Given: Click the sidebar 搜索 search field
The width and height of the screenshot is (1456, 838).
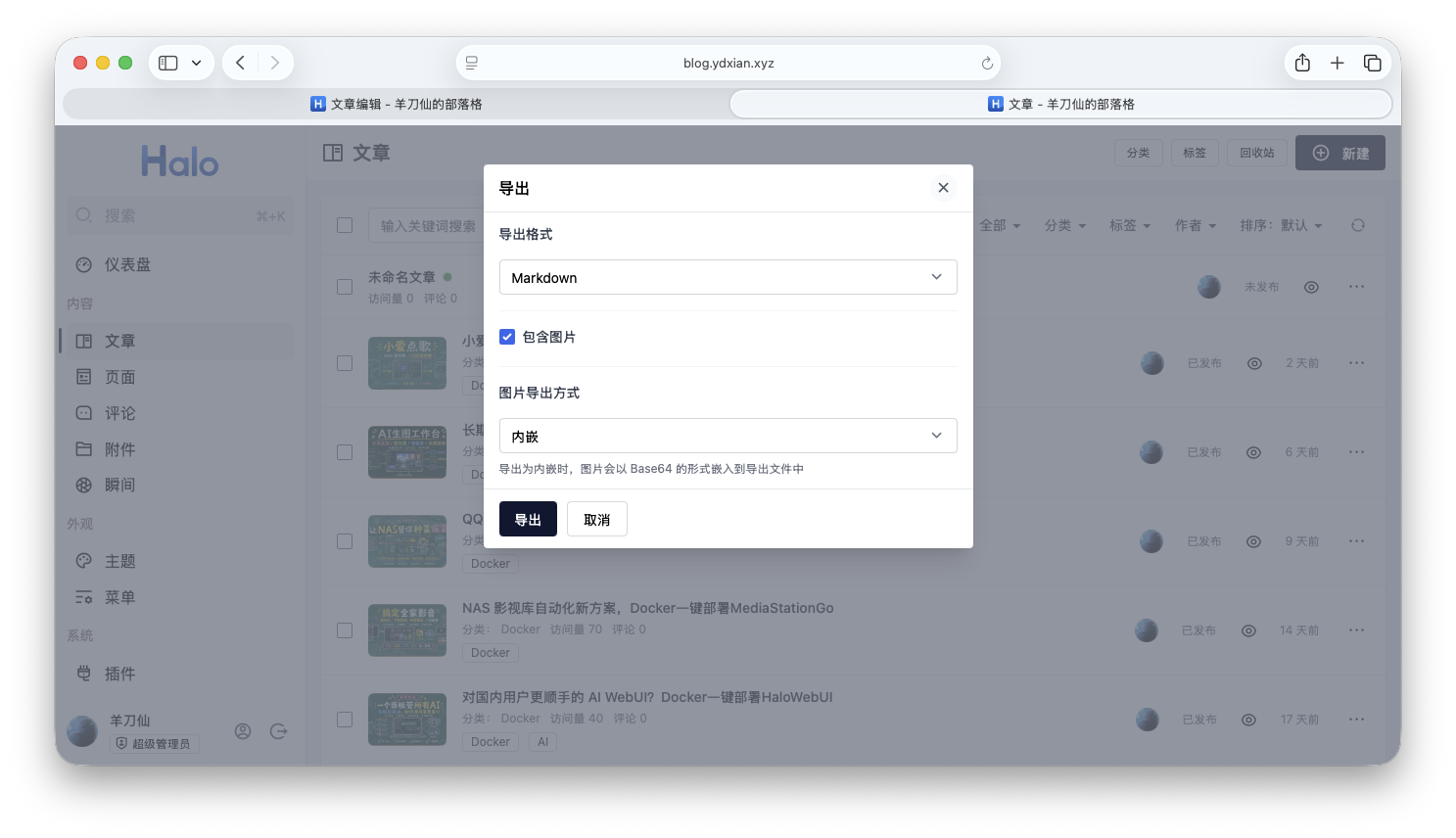Looking at the screenshot, I should 180,215.
